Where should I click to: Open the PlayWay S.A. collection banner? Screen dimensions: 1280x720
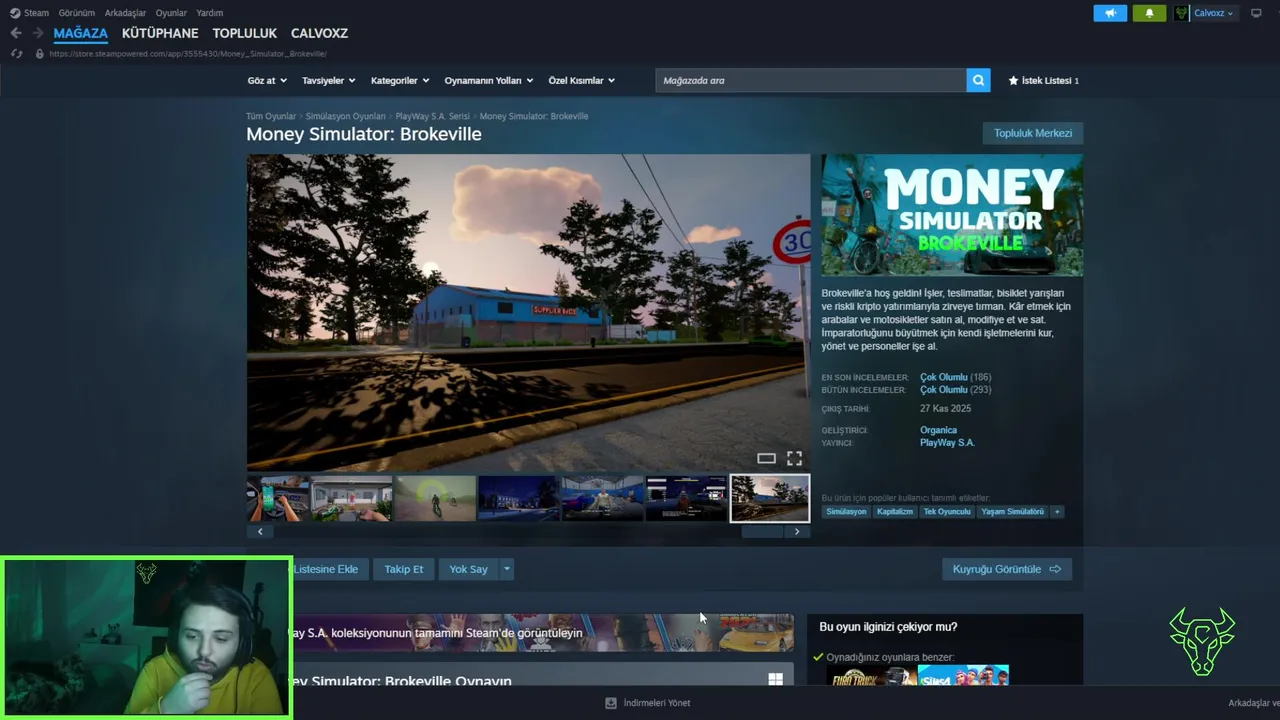click(541, 633)
